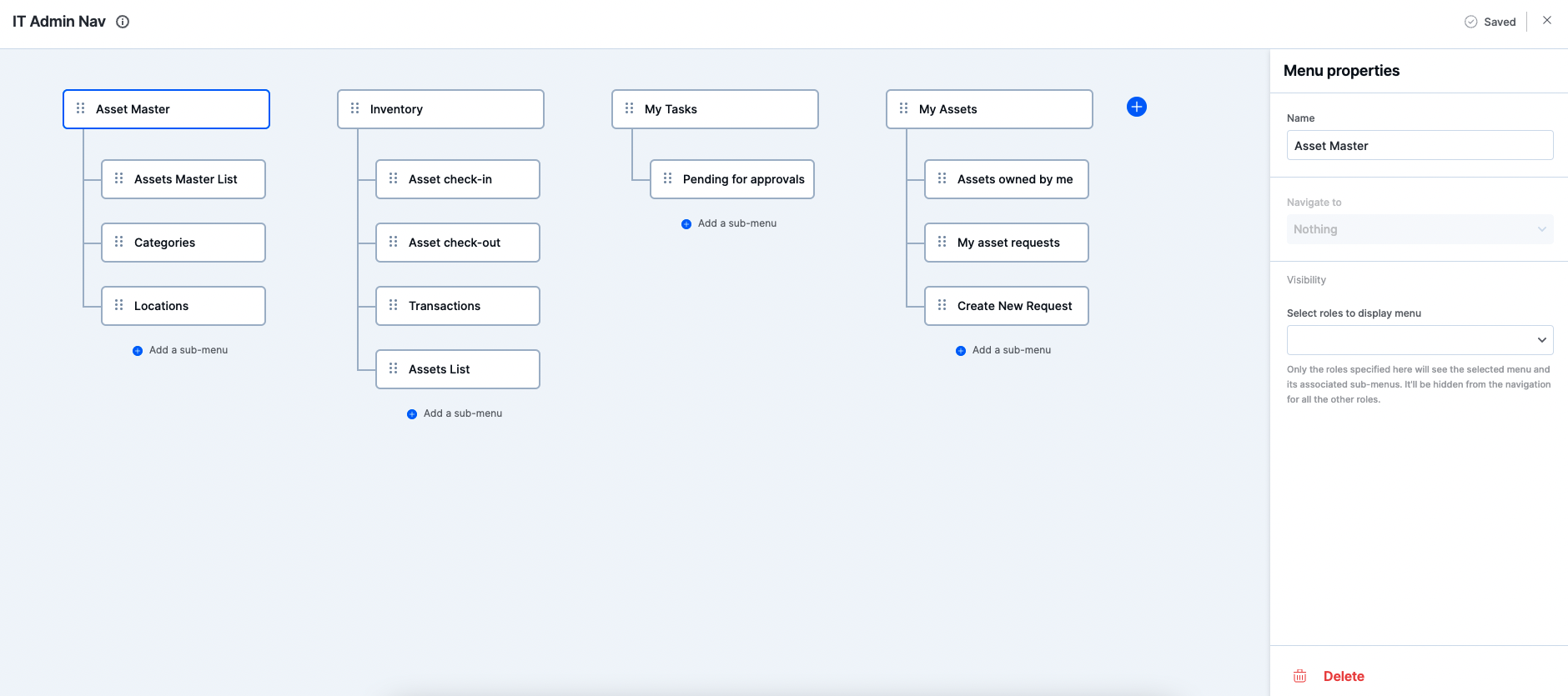Click the drag handle on Asset Master
The width and height of the screenshot is (1568, 696).
pos(81,108)
